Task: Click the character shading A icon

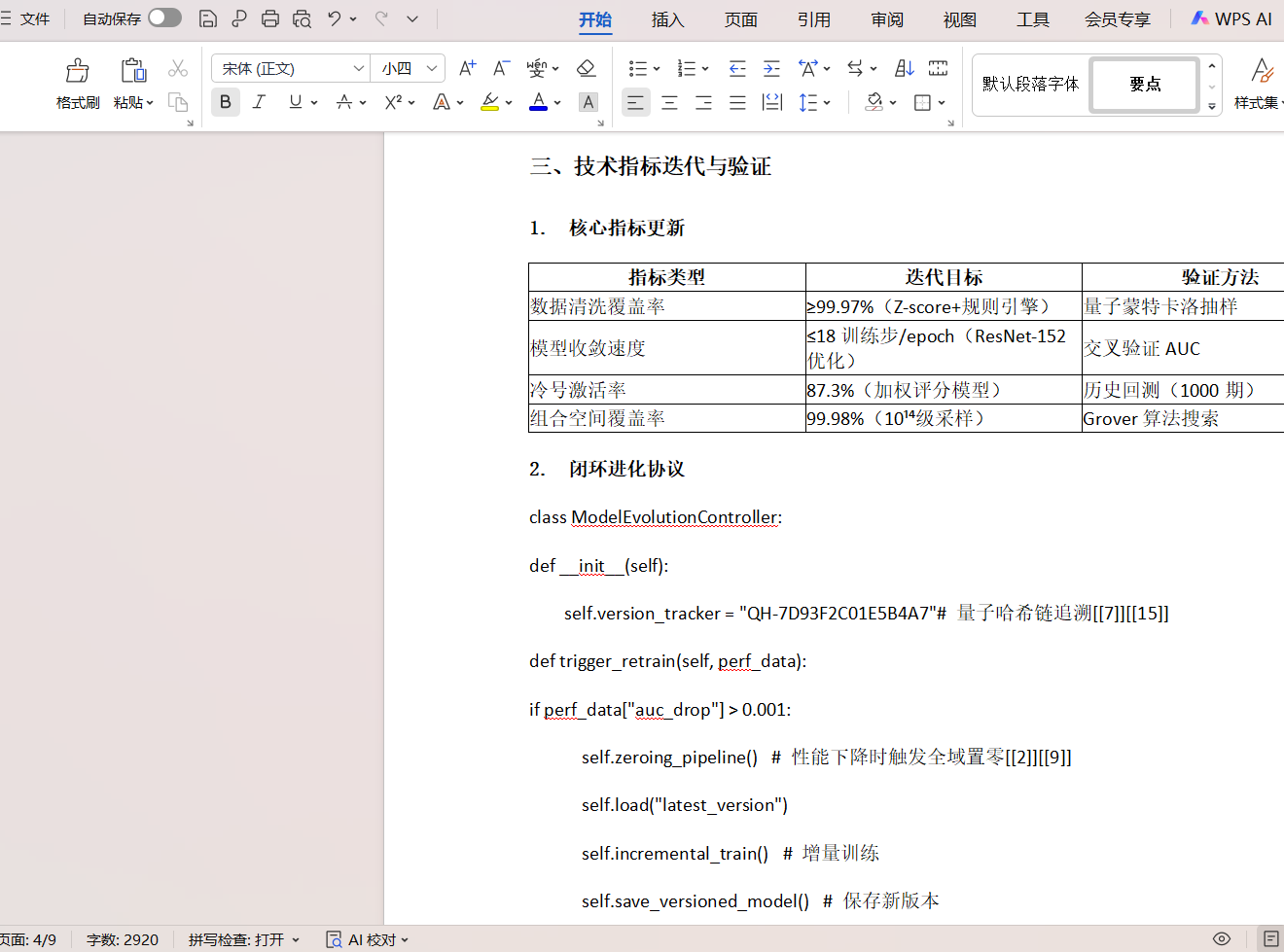Action: 588,101
